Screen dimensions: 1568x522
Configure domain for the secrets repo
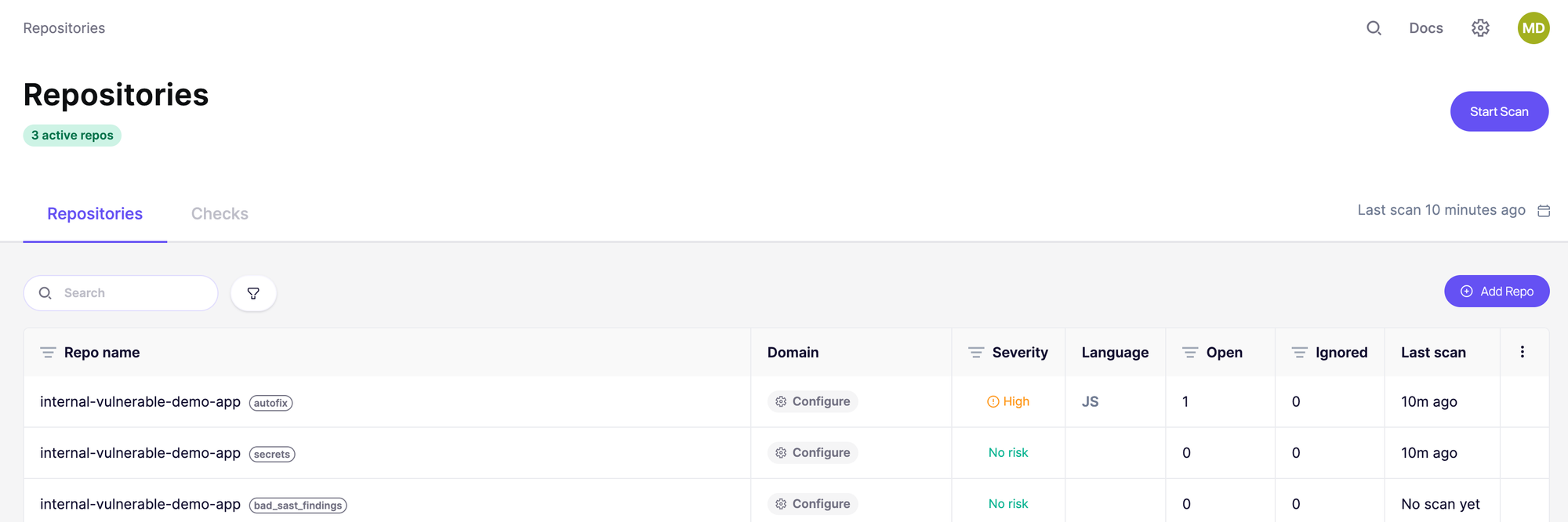coord(812,453)
